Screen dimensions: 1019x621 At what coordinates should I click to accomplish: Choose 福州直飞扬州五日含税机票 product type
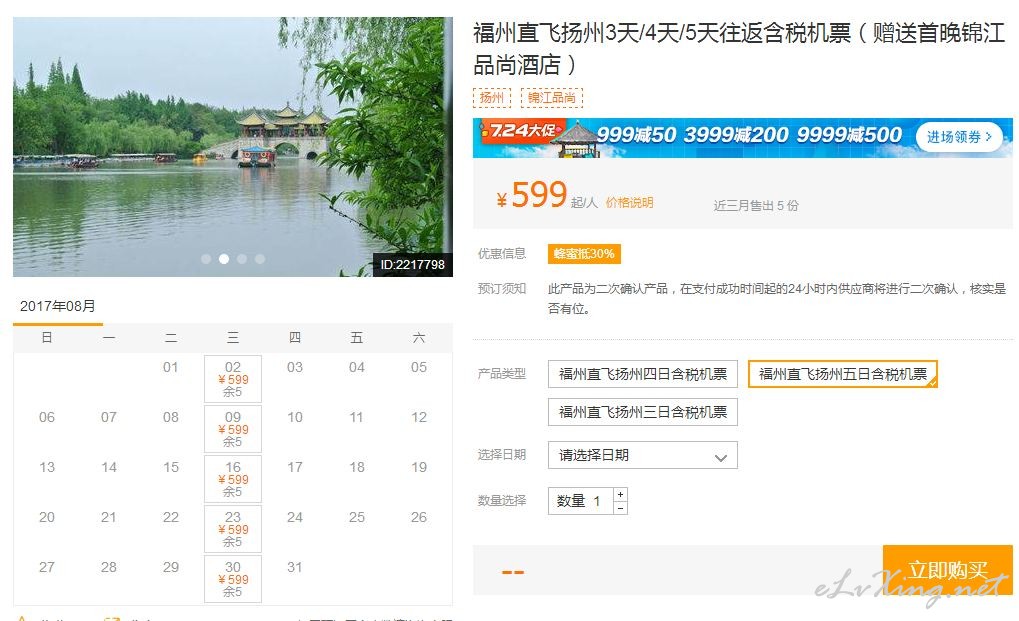coord(843,374)
